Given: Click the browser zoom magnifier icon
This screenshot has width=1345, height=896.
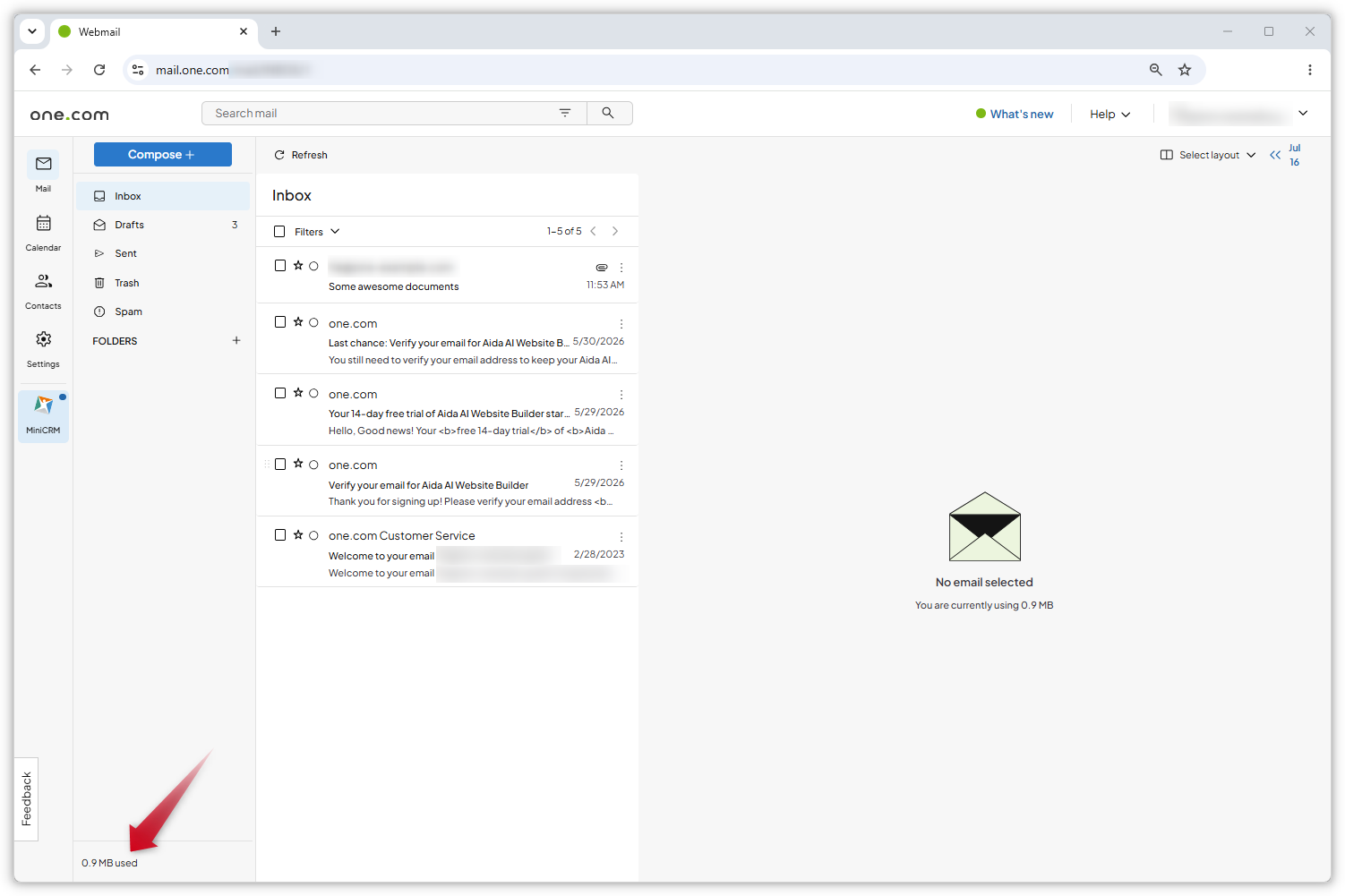Looking at the screenshot, I should click(1156, 70).
